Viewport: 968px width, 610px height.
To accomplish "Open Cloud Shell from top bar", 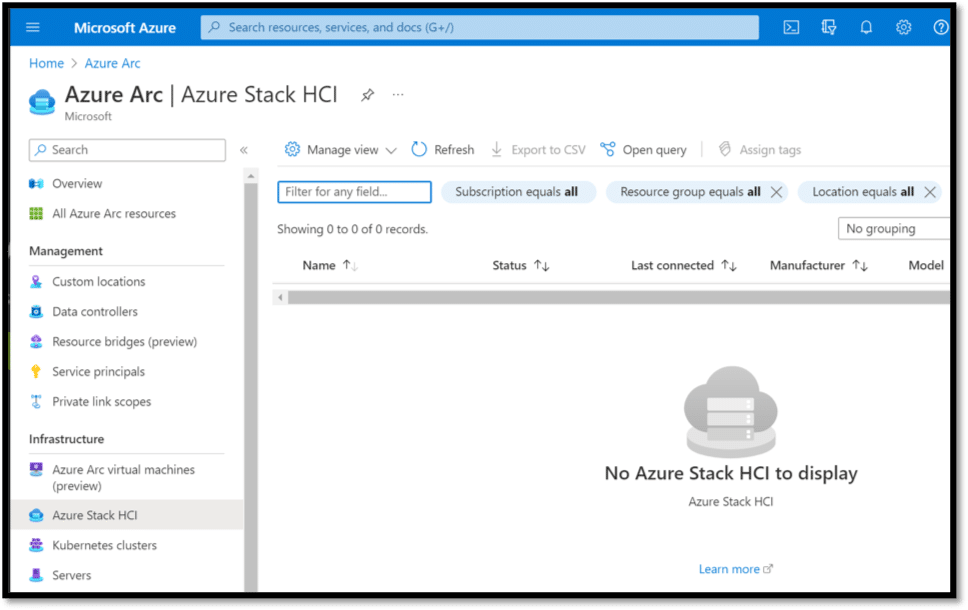I will 791,27.
